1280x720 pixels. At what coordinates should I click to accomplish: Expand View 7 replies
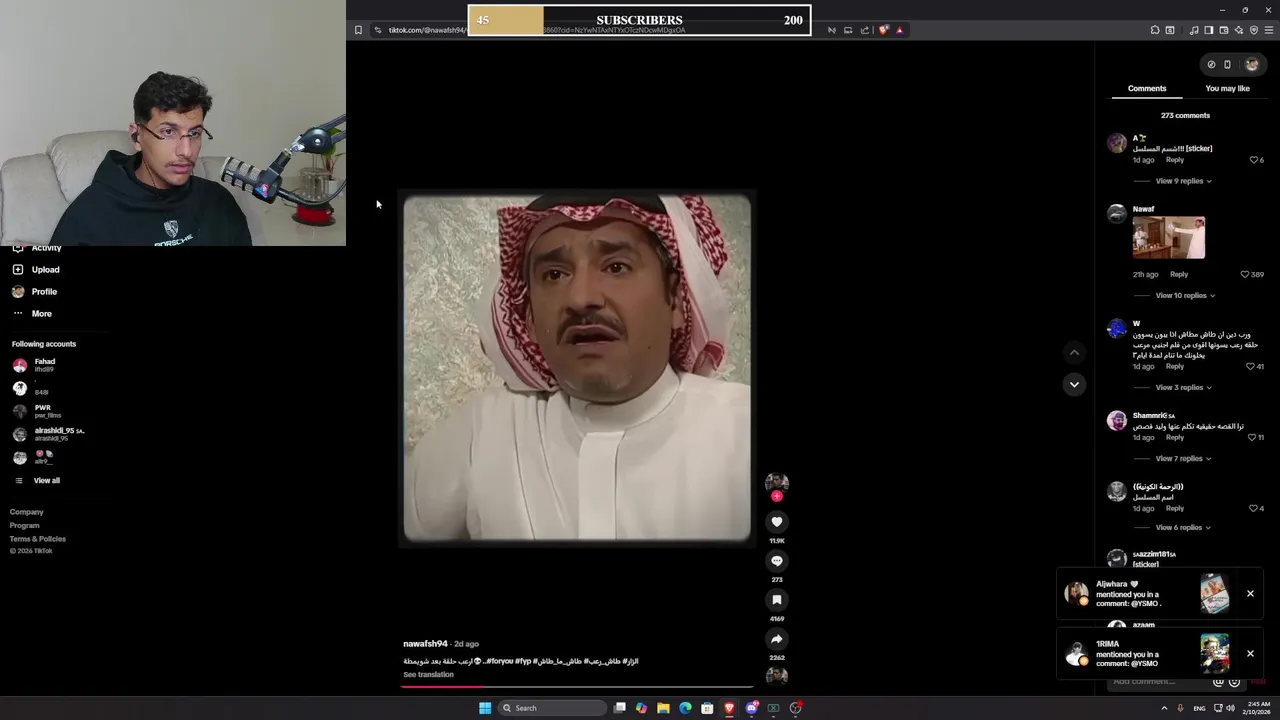(x=1183, y=458)
